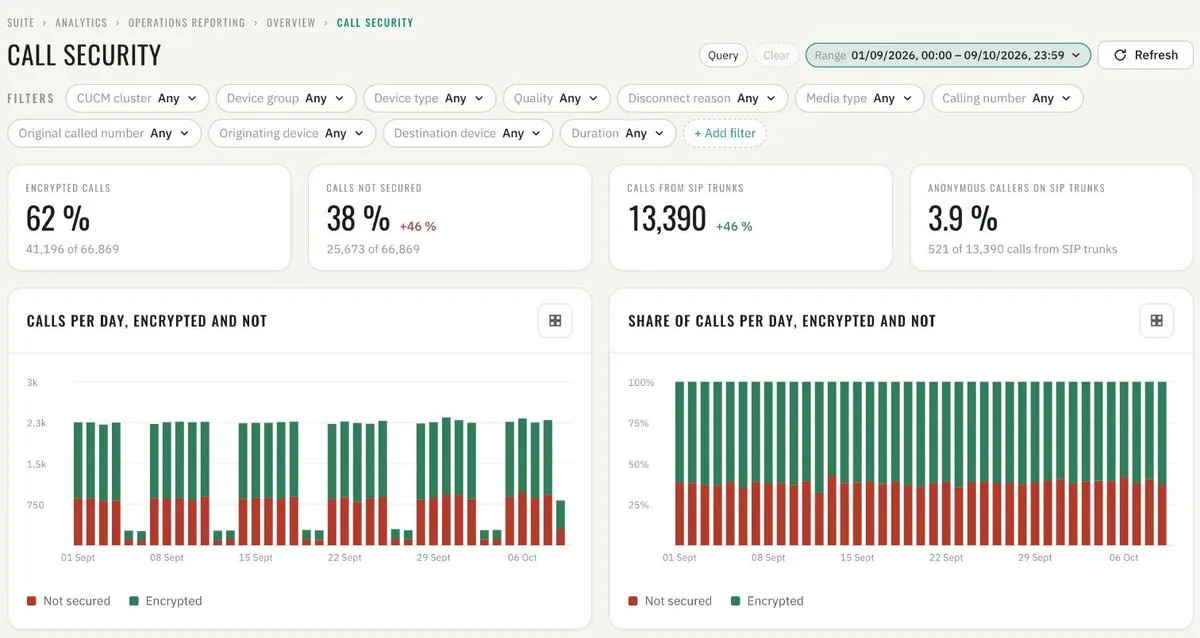Open the Disconnect reason filter dropdown
Viewport: 1200px width, 638px height.
[x=701, y=98]
